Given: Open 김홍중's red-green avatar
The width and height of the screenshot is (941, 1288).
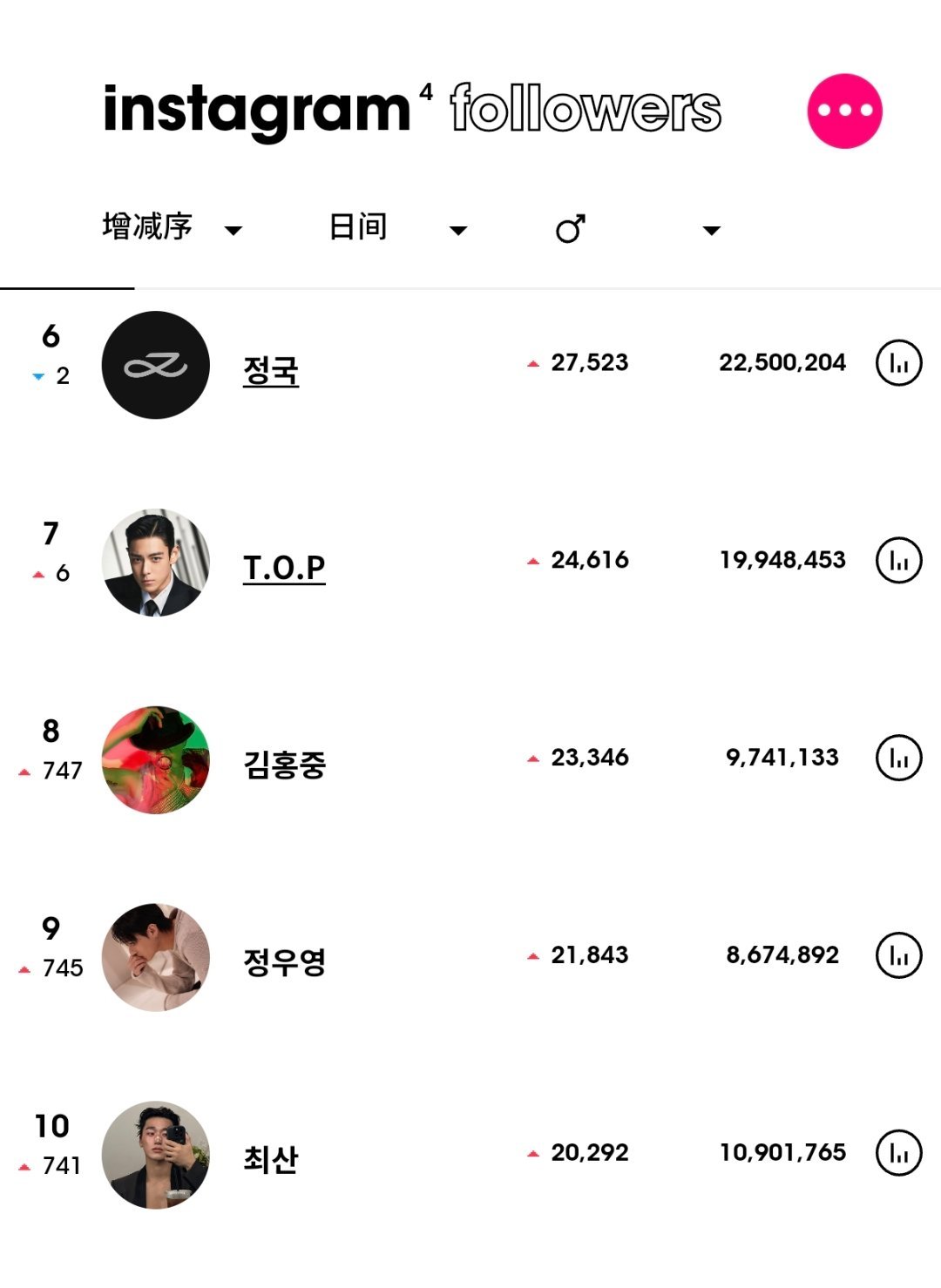Looking at the screenshot, I should tap(156, 760).
